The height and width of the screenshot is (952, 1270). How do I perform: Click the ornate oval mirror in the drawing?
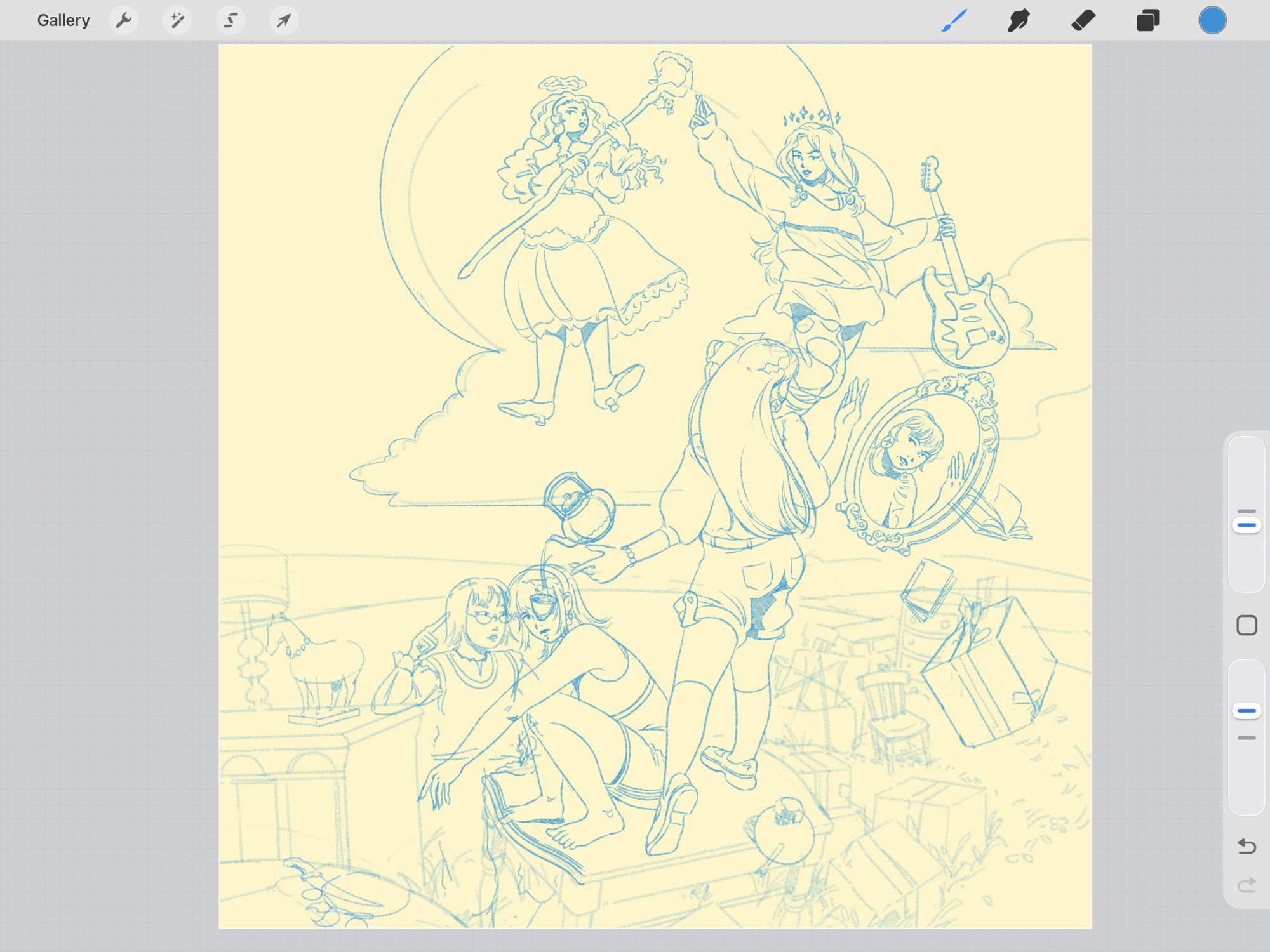(921, 463)
